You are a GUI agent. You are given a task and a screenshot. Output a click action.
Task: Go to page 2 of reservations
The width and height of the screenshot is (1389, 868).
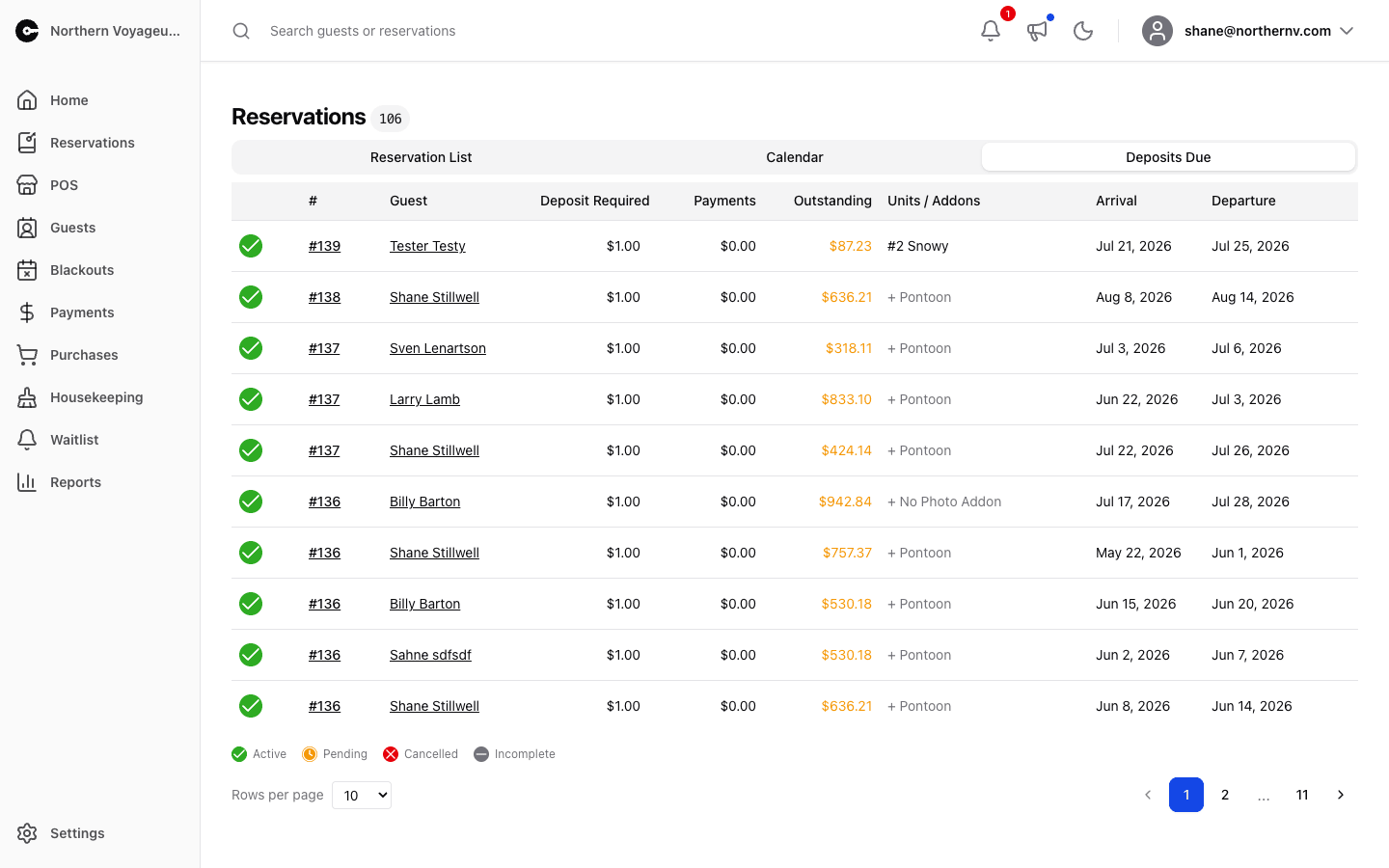pyautogui.click(x=1225, y=795)
